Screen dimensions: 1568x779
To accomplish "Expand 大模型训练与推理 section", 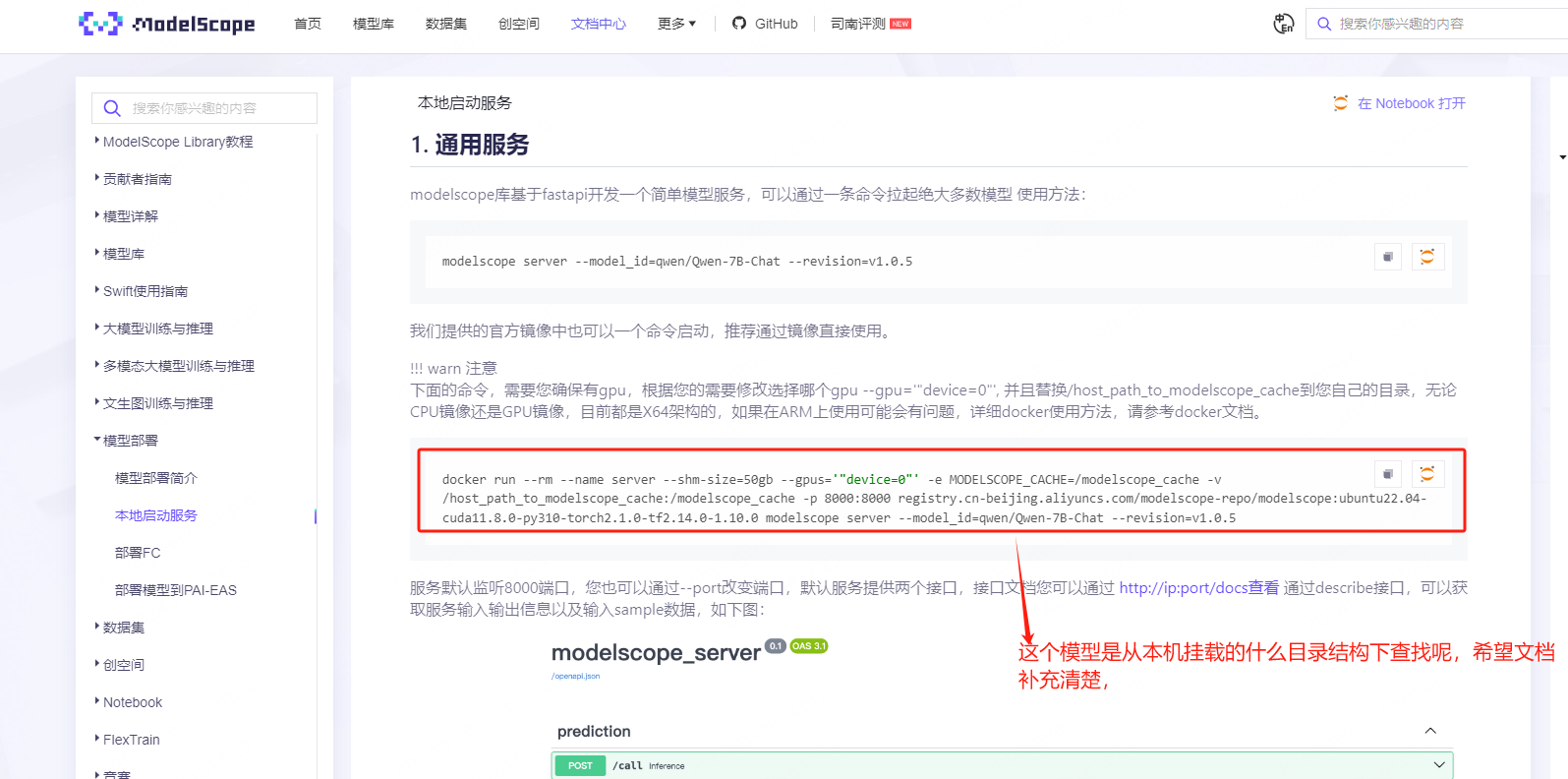I will 154,329.
